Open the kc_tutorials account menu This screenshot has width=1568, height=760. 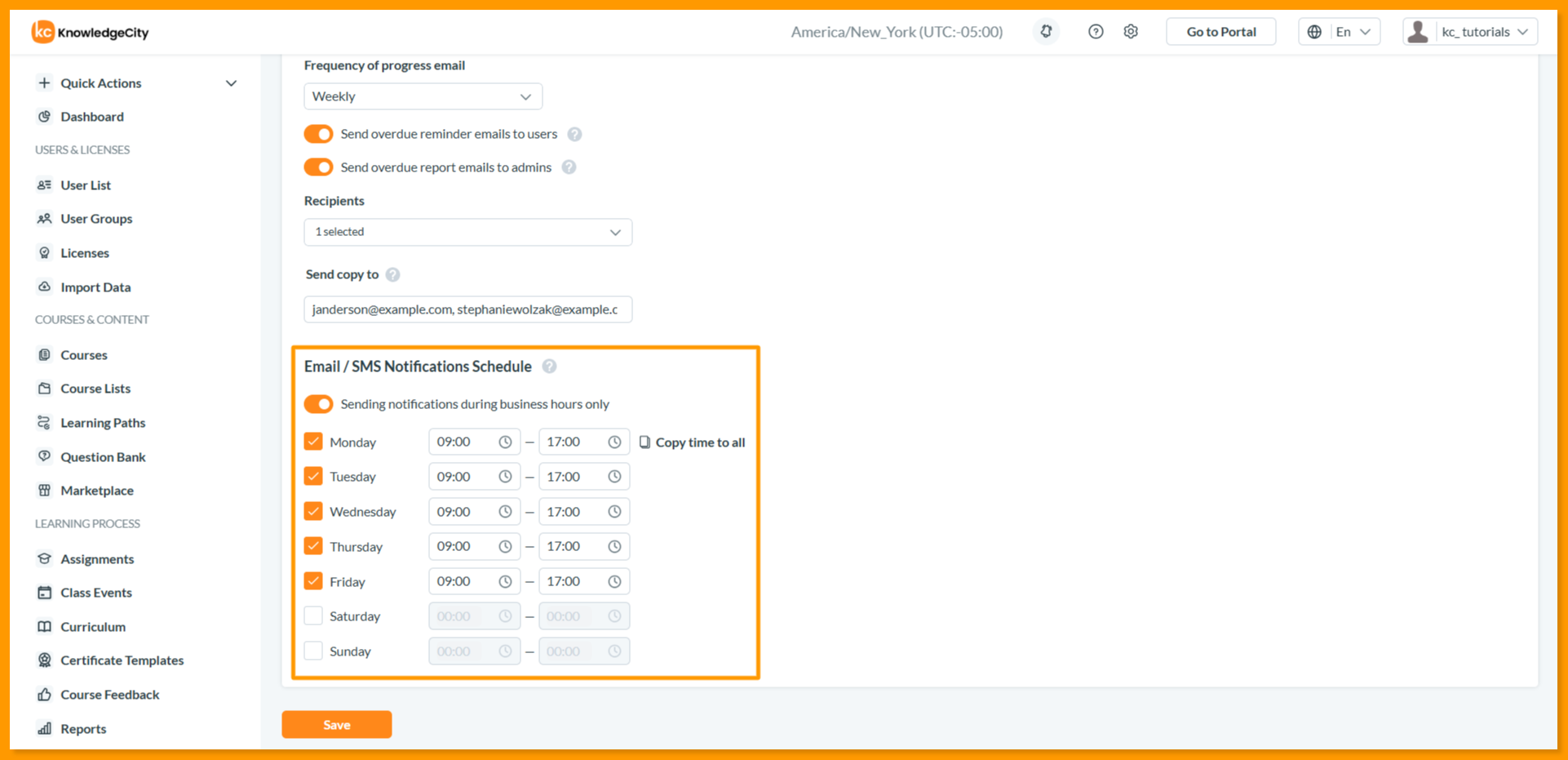(1470, 32)
